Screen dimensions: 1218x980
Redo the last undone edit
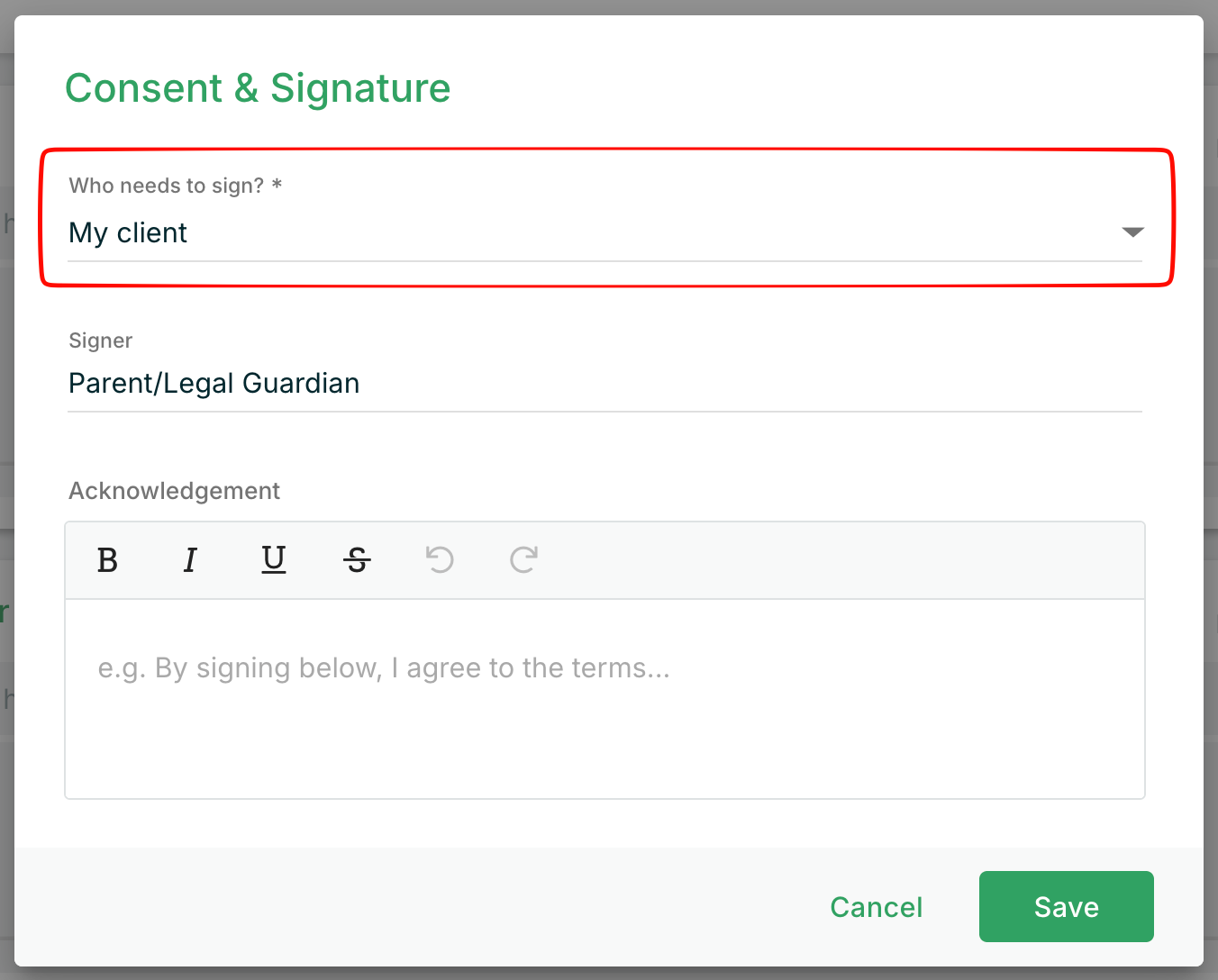click(x=523, y=560)
